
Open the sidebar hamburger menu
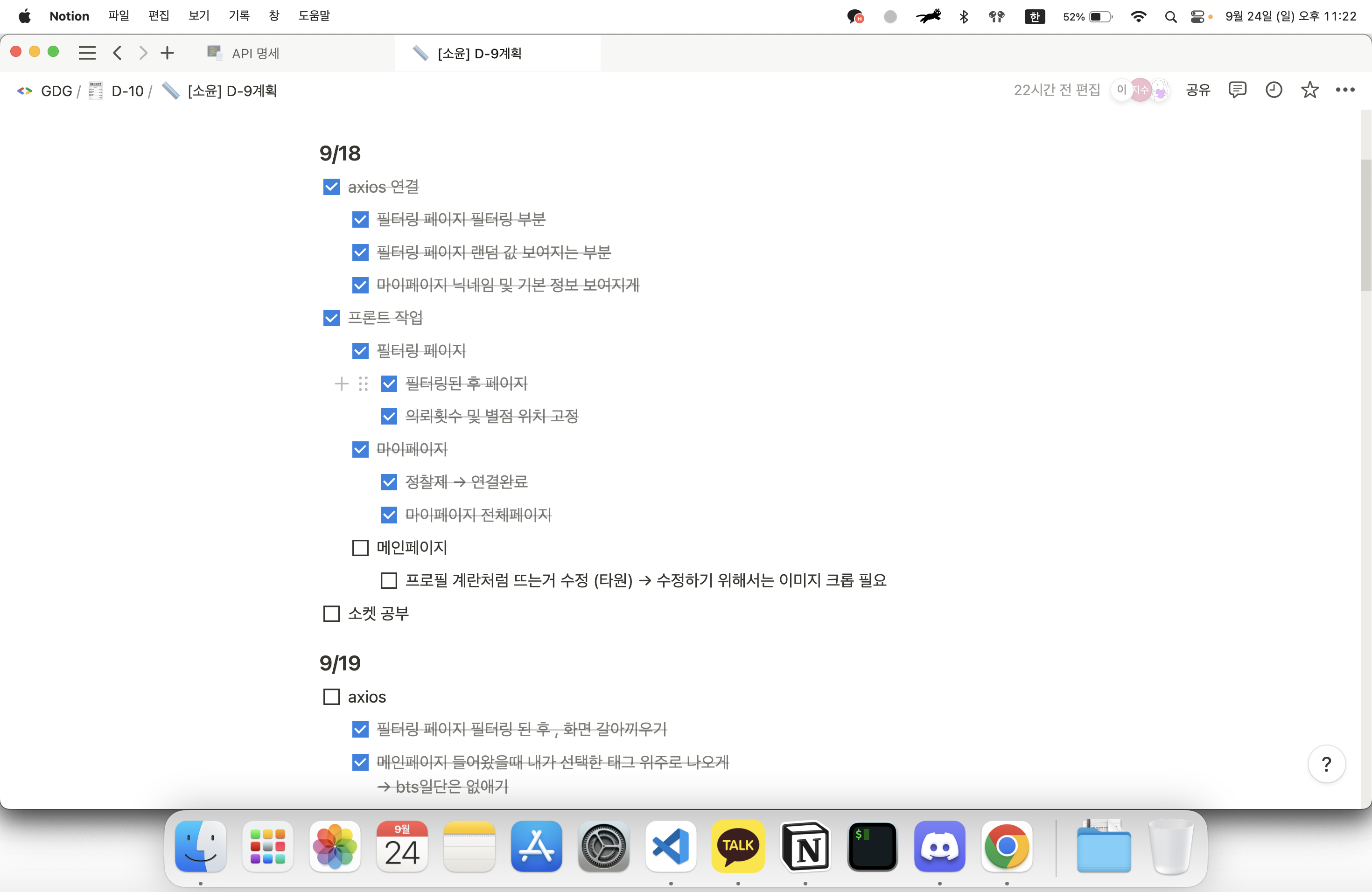coord(87,53)
